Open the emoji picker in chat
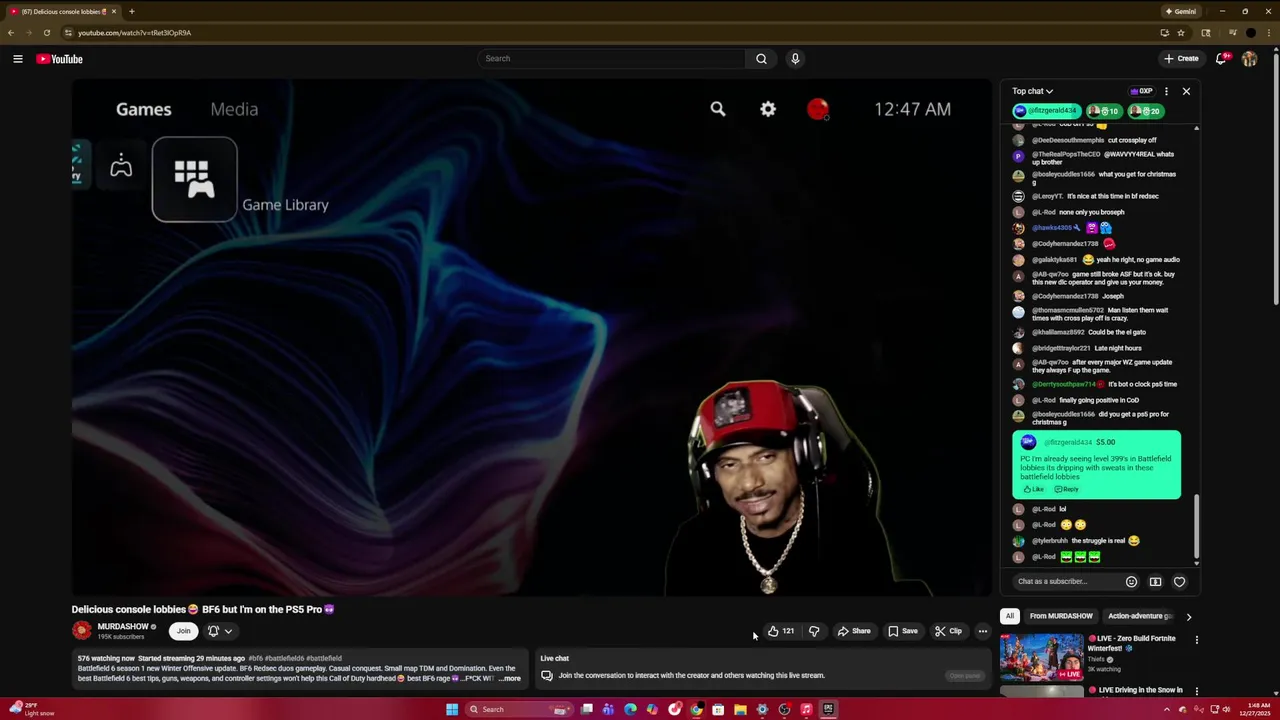Viewport: 1280px width, 720px height. [1131, 582]
